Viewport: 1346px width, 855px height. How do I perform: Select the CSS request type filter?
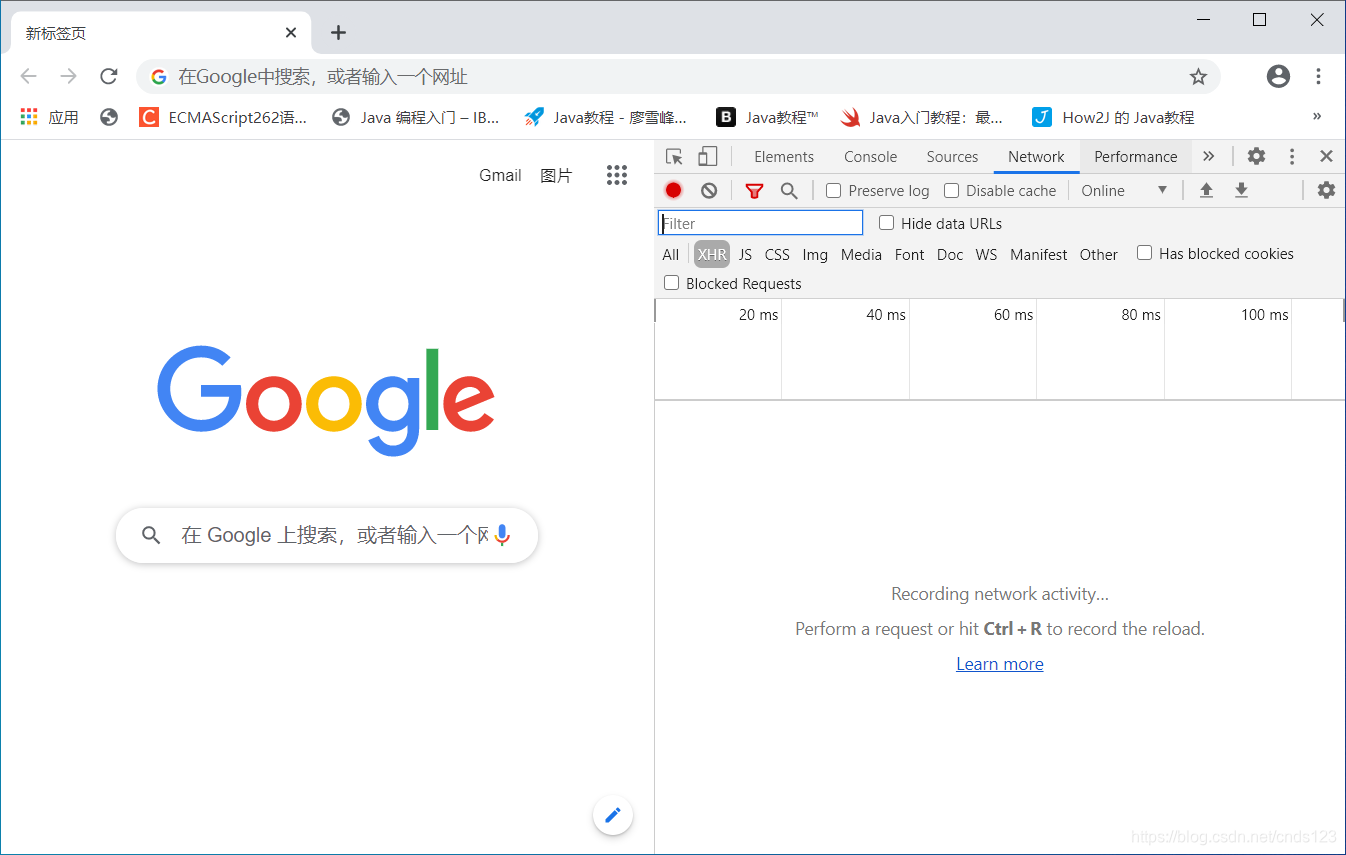point(777,254)
